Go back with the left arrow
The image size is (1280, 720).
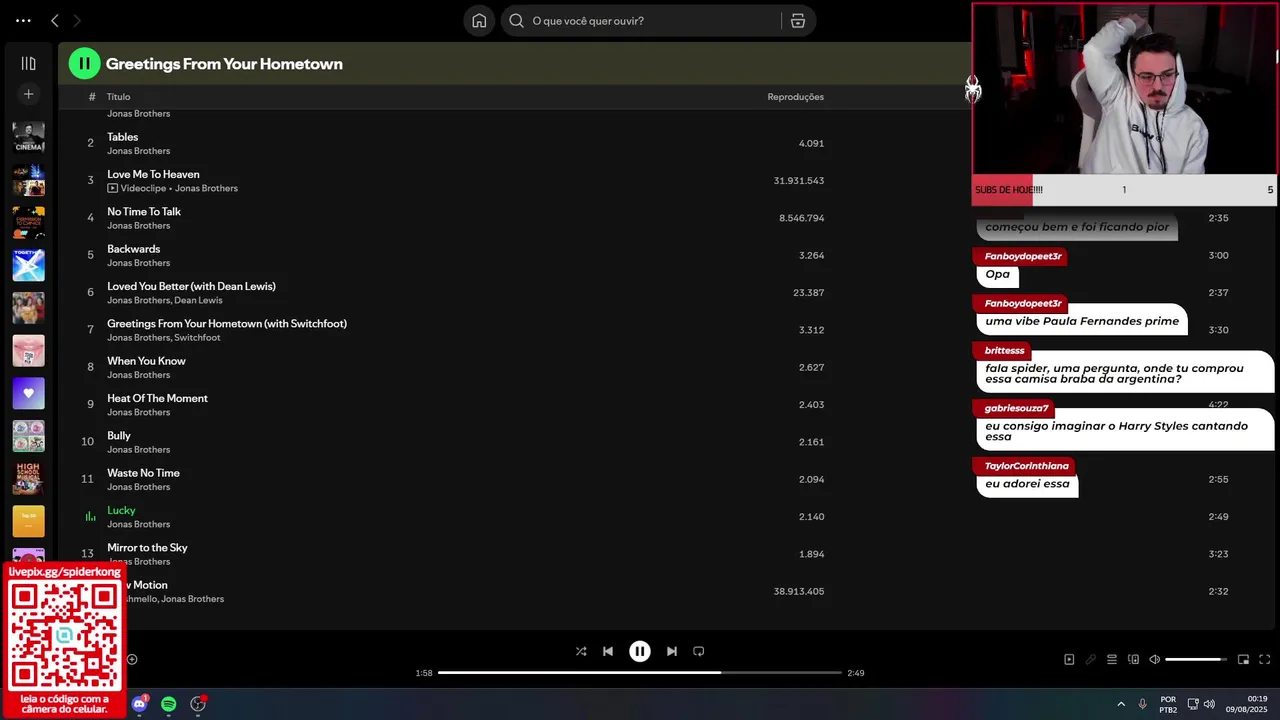[55, 20]
